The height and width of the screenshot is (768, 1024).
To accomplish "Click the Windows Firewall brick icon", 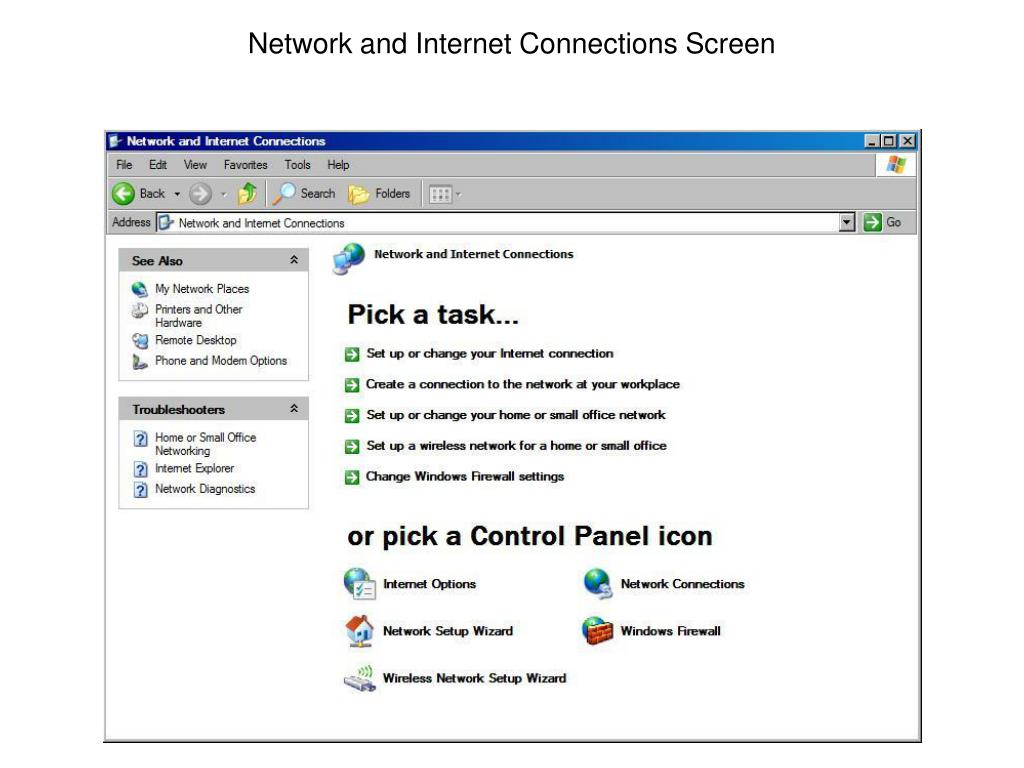I will click(x=598, y=631).
